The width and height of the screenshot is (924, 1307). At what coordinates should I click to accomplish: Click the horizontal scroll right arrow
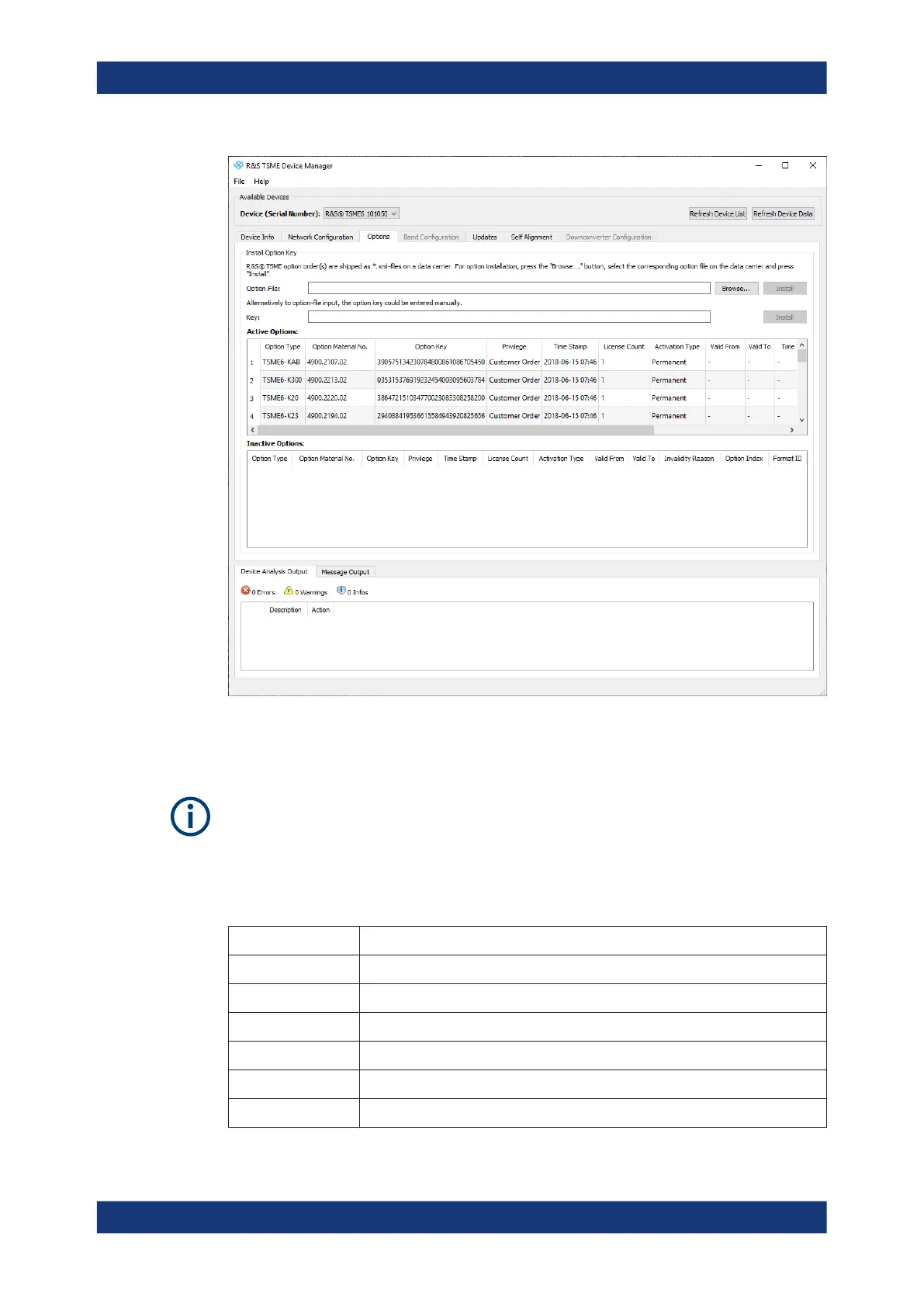tap(791, 429)
